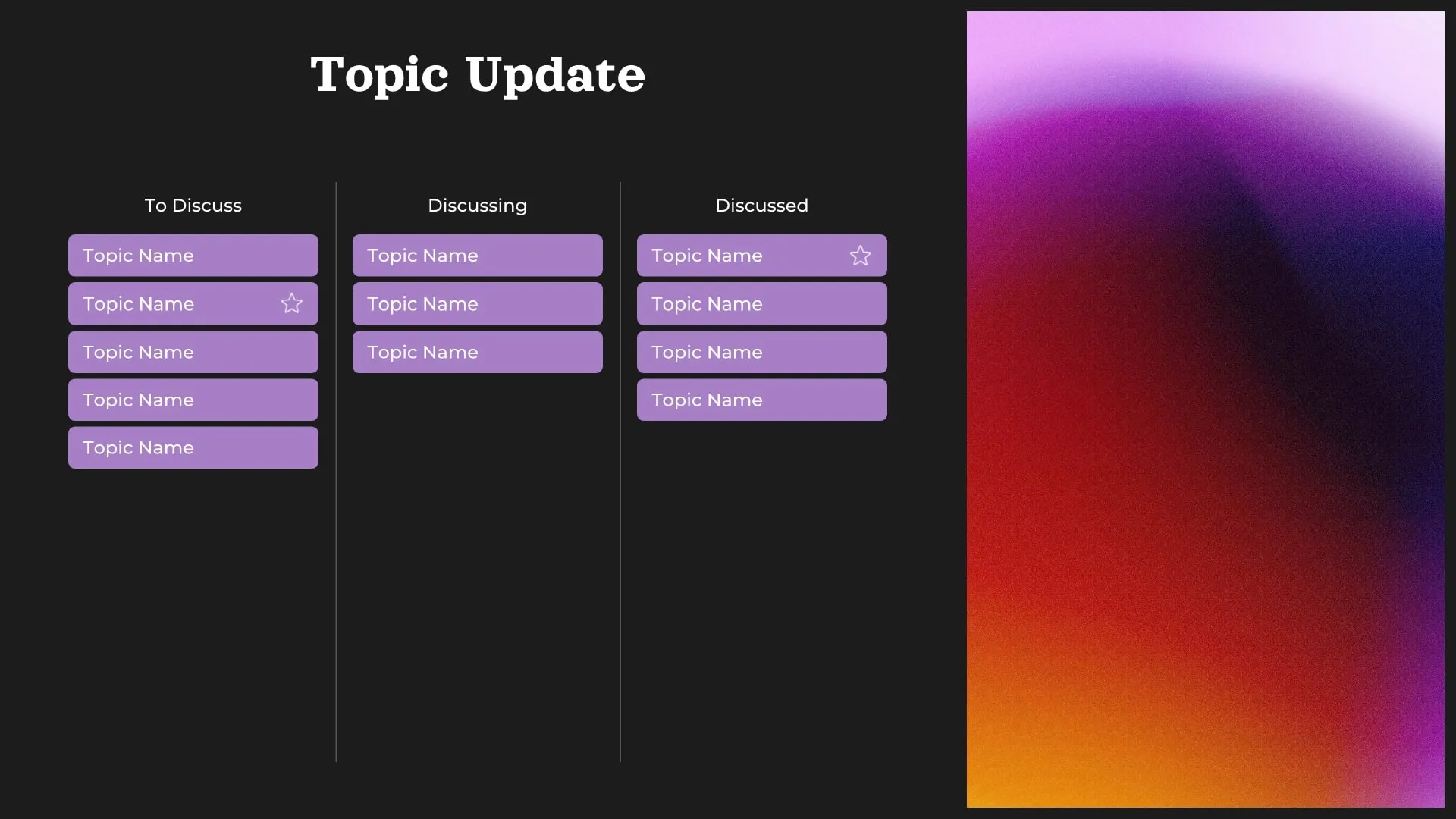Toggle the star on the starred Discussed topic
The image size is (1456, 819).
tap(860, 256)
